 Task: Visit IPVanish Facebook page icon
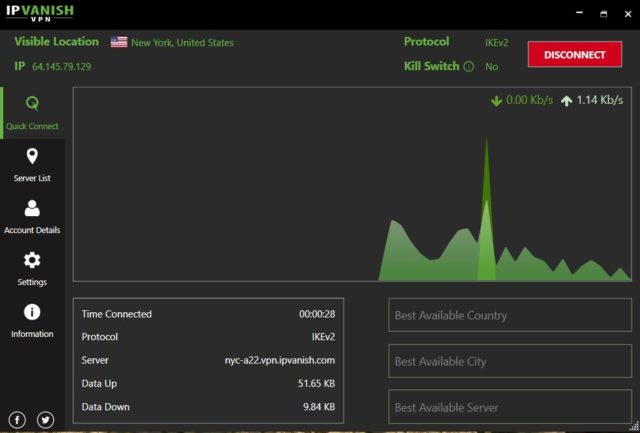pos(17,420)
